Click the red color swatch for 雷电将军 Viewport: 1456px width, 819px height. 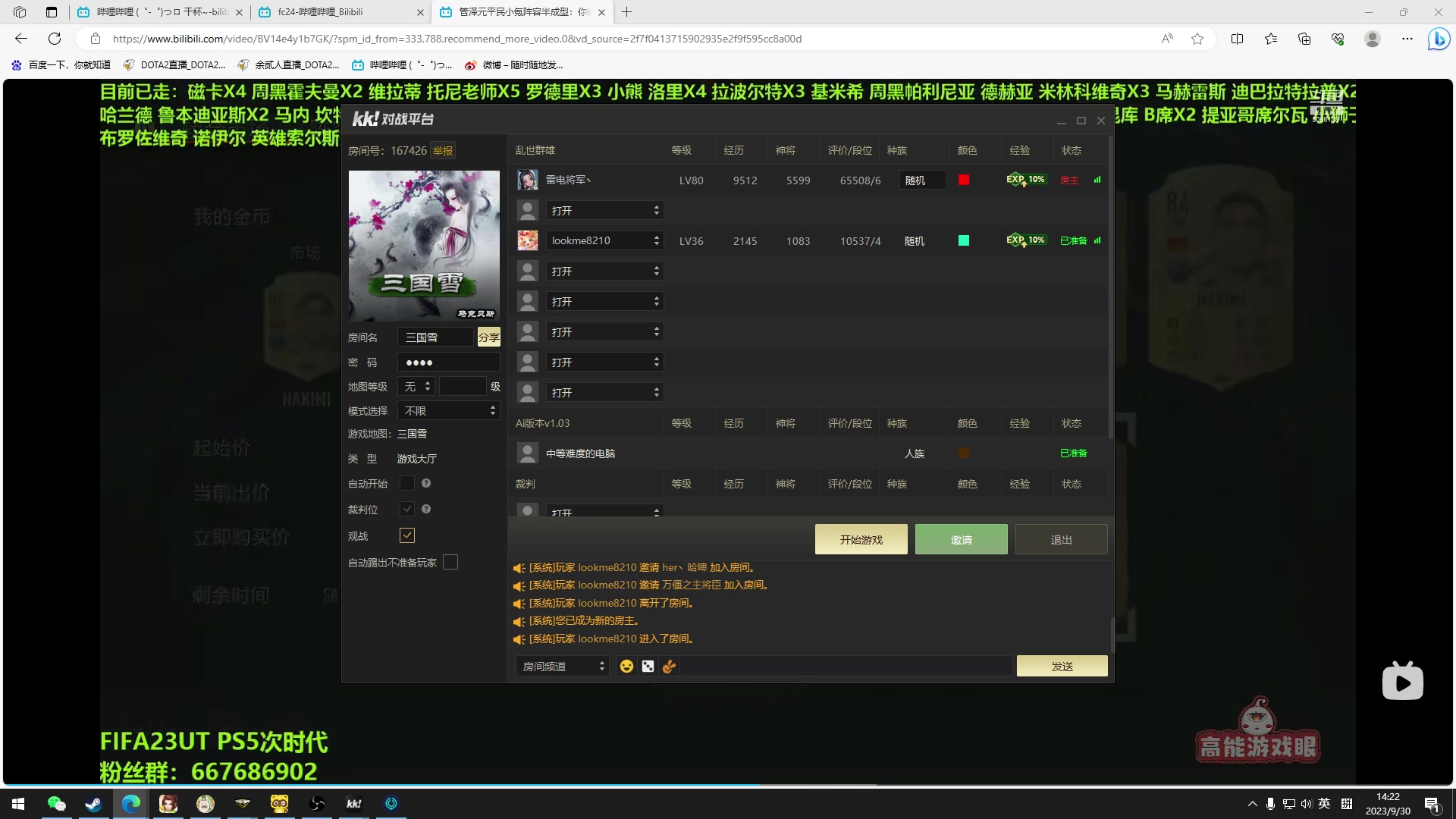[964, 180]
